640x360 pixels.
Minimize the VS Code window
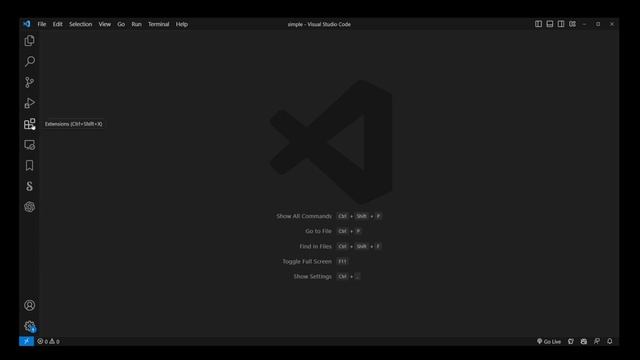[x=584, y=24]
